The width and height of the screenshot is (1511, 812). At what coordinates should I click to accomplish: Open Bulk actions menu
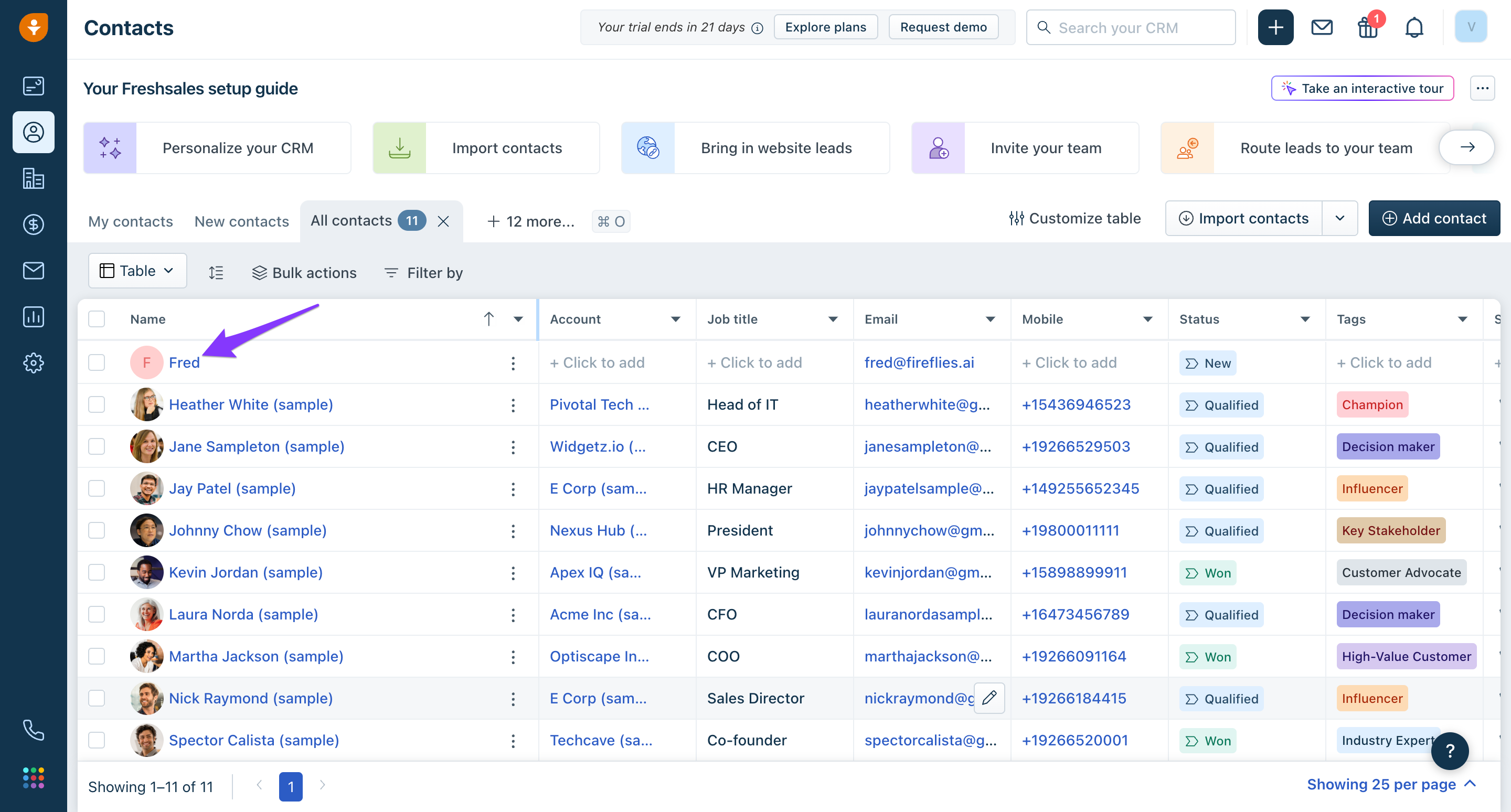(x=304, y=273)
